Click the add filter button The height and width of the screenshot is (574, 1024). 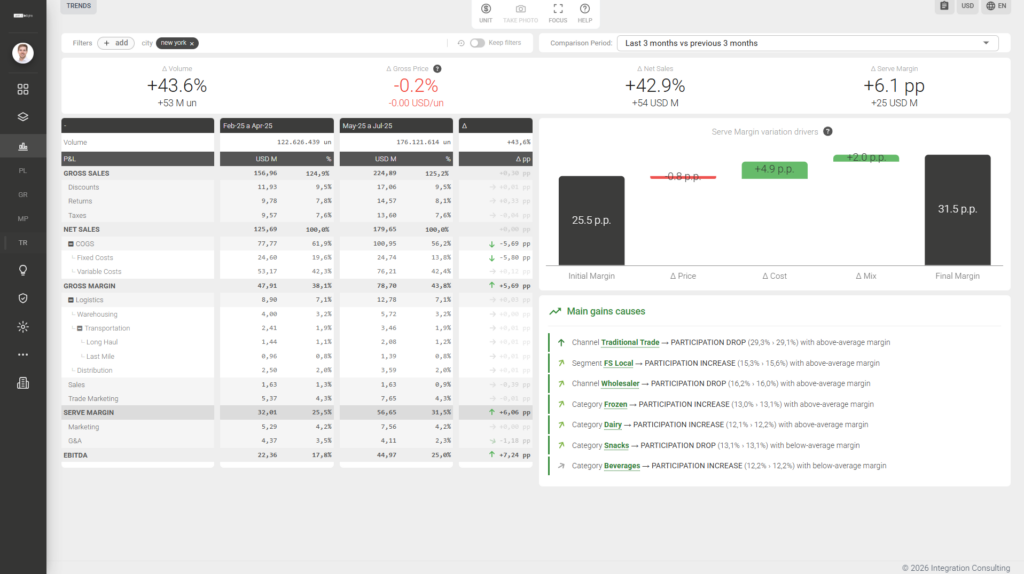[x=116, y=43]
